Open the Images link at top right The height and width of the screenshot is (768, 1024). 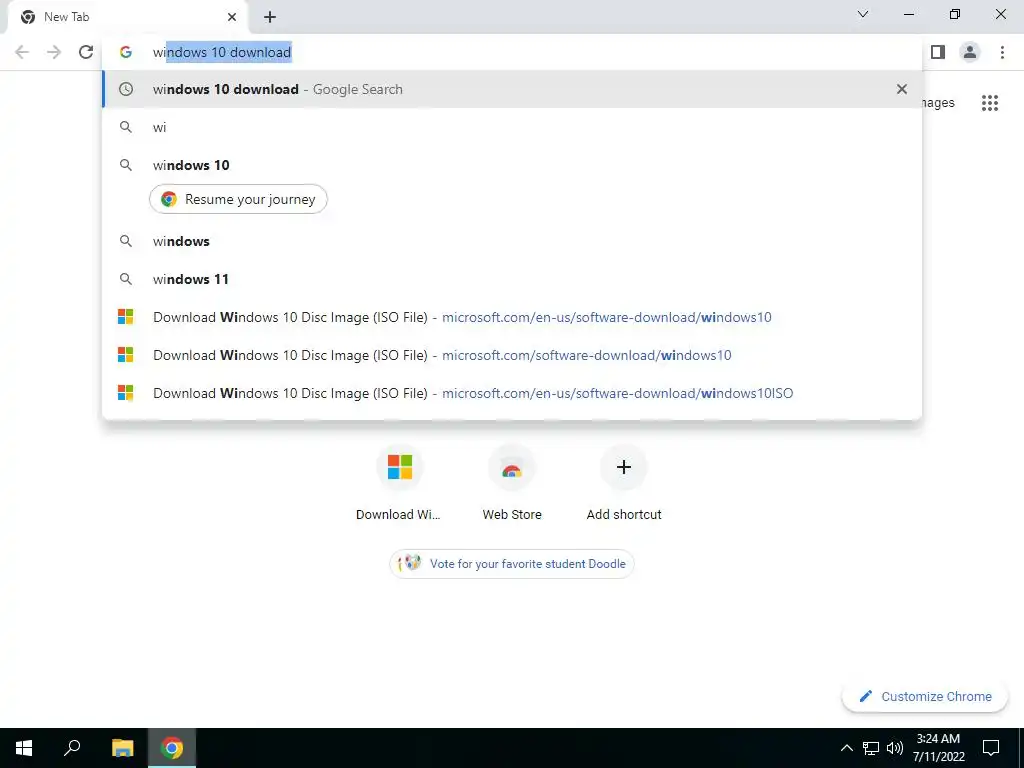click(939, 103)
